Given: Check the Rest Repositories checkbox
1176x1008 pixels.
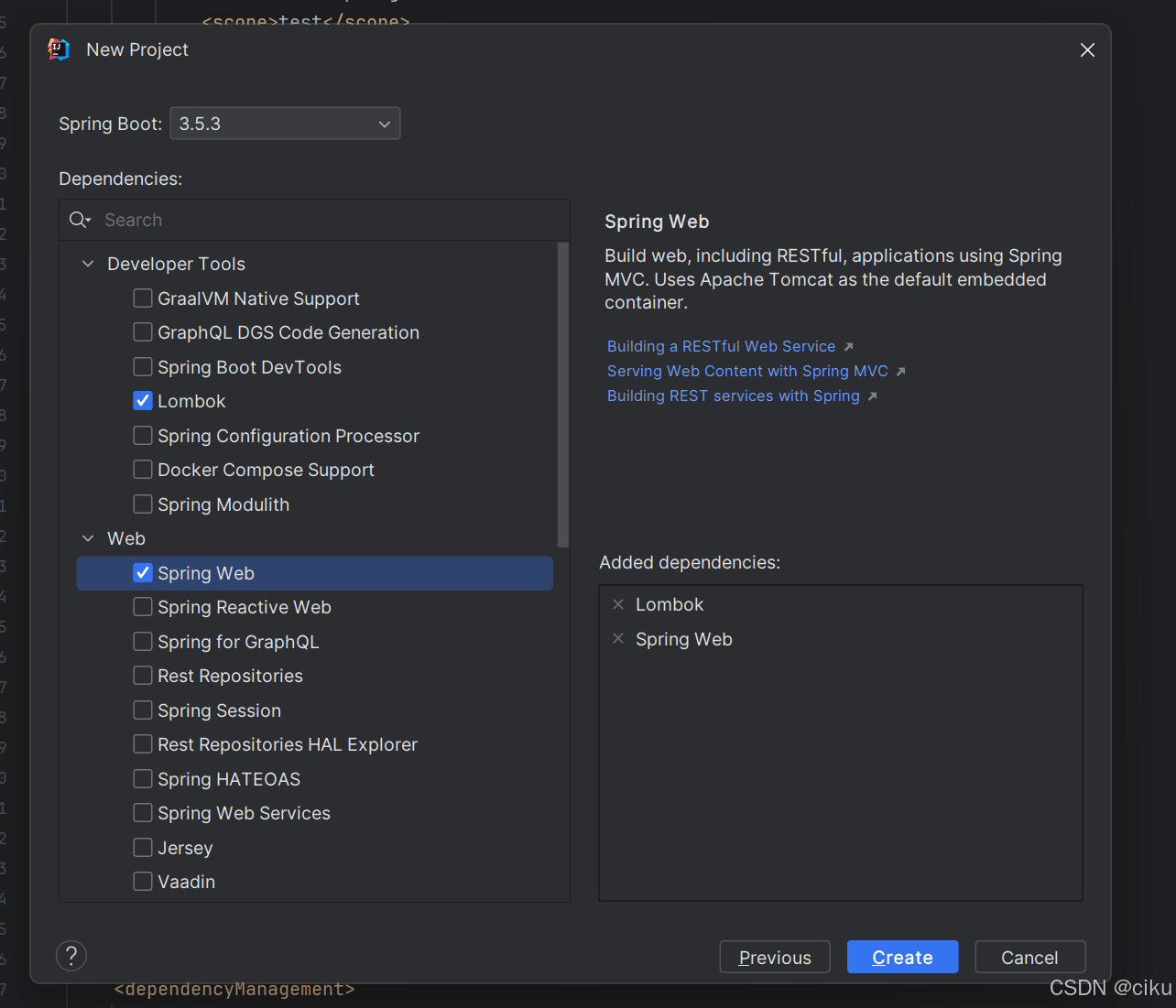Looking at the screenshot, I should [x=143, y=676].
